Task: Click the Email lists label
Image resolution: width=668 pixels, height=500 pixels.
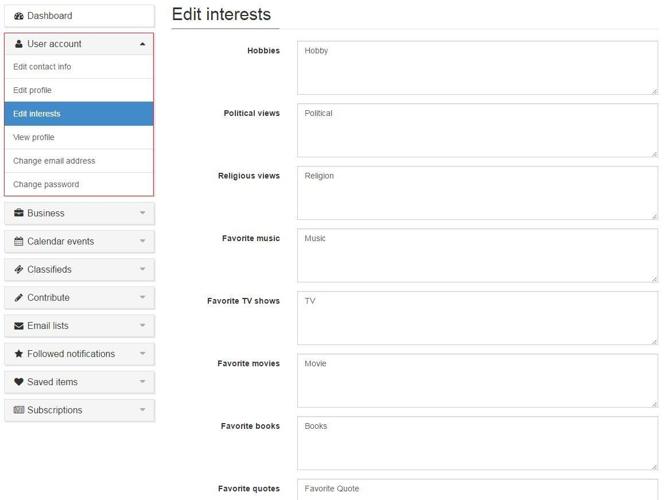Action: tap(48, 325)
